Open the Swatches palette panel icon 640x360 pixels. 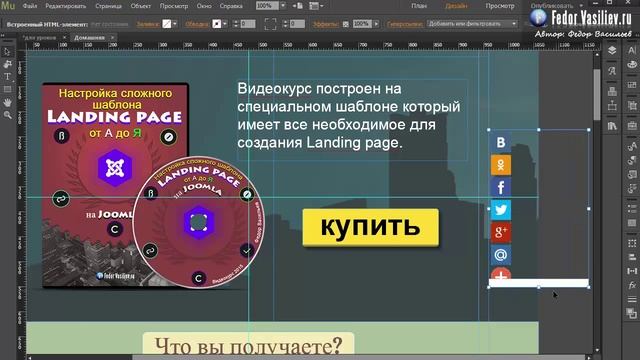[632, 64]
